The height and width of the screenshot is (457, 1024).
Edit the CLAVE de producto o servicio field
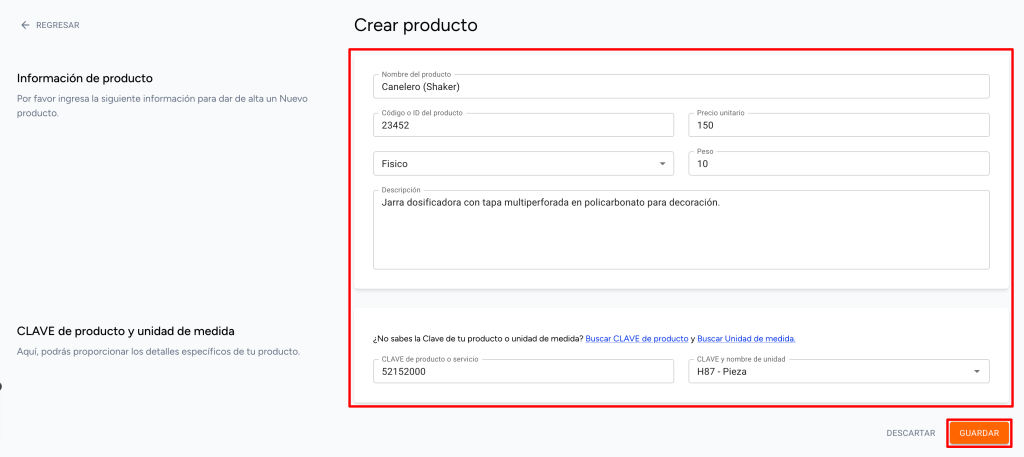(523, 371)
